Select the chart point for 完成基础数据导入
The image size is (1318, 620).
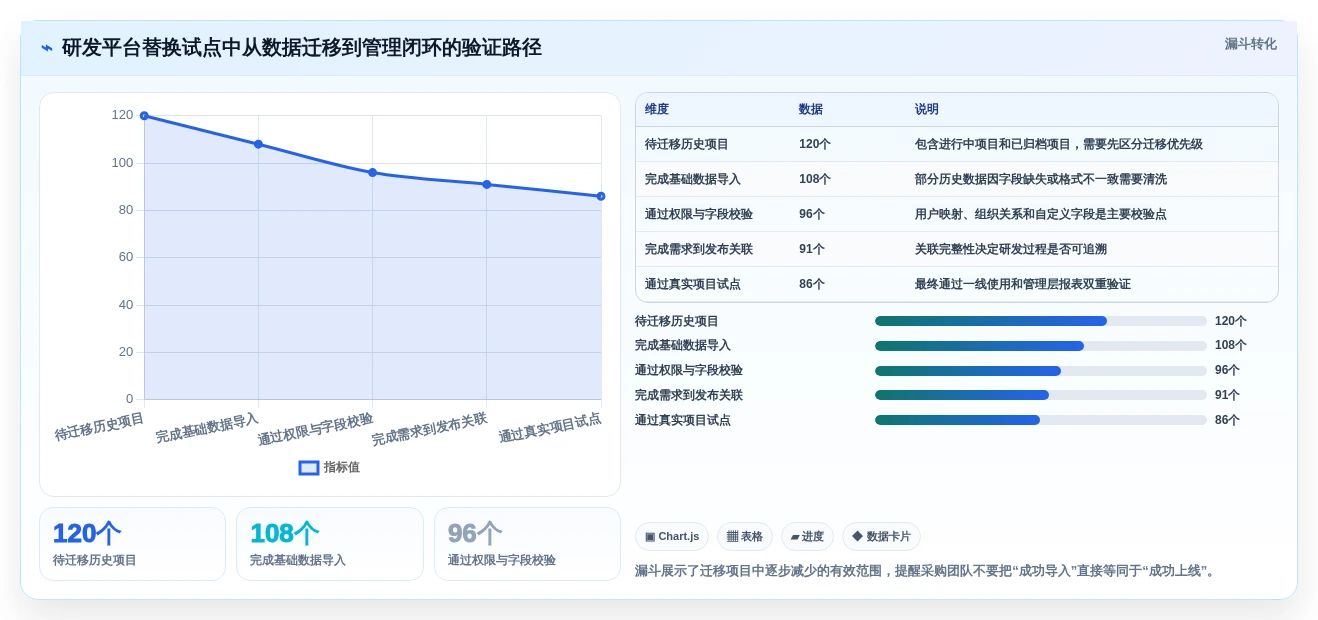point(258,144)
